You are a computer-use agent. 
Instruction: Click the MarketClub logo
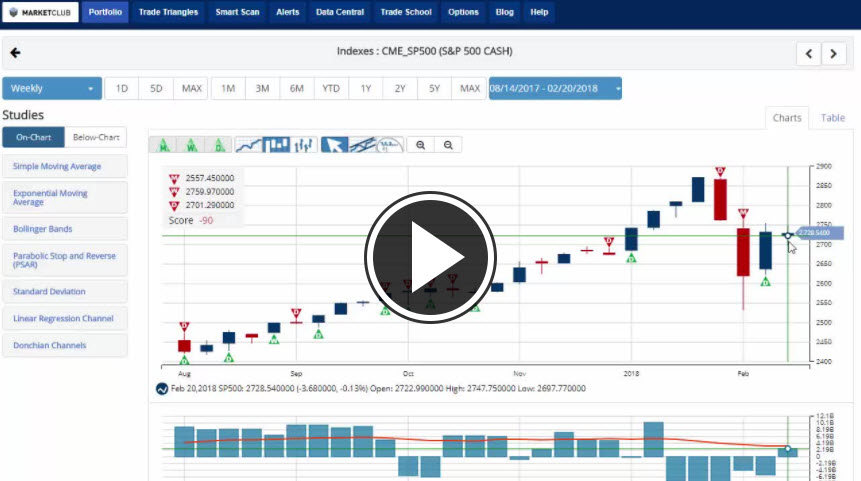pos(41,12)
